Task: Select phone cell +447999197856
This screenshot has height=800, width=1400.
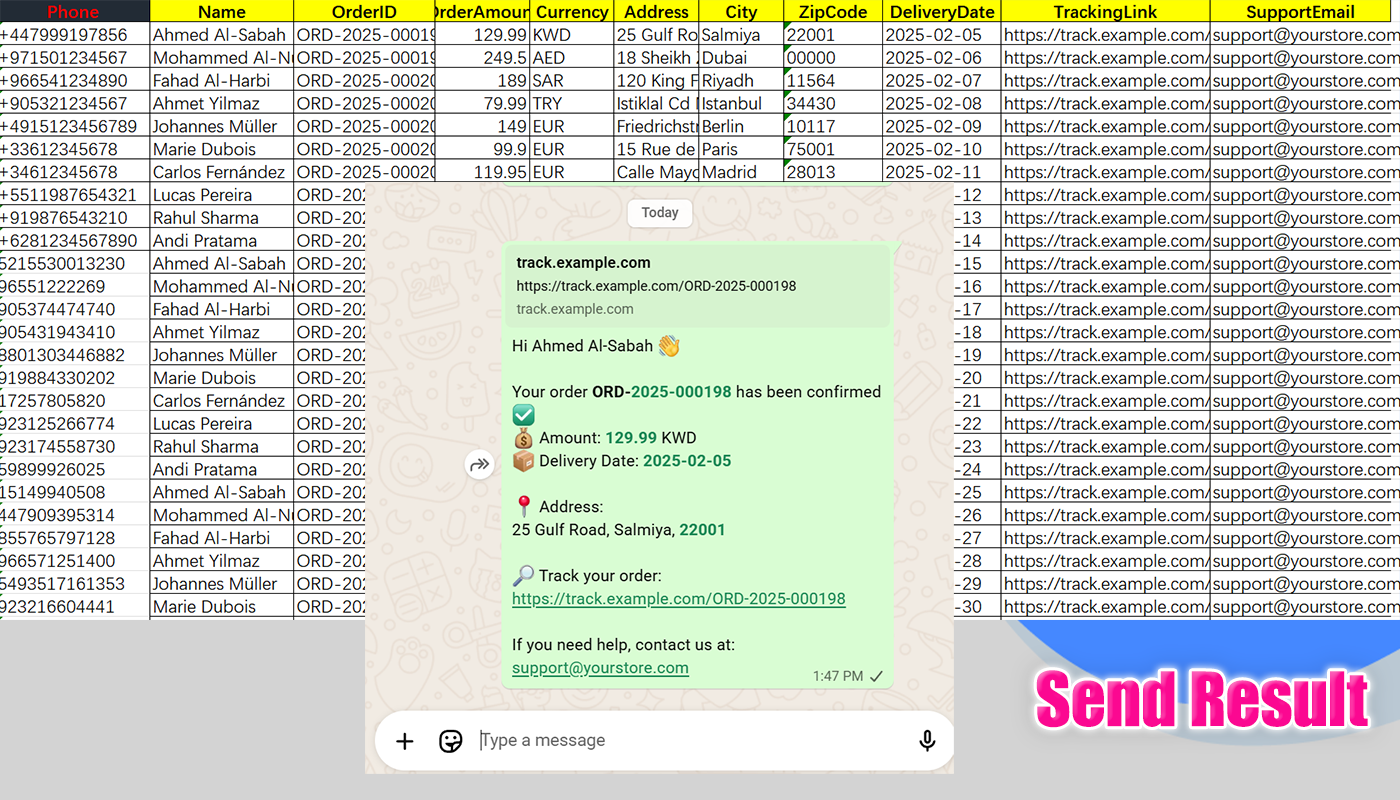Action: [74, 35]
